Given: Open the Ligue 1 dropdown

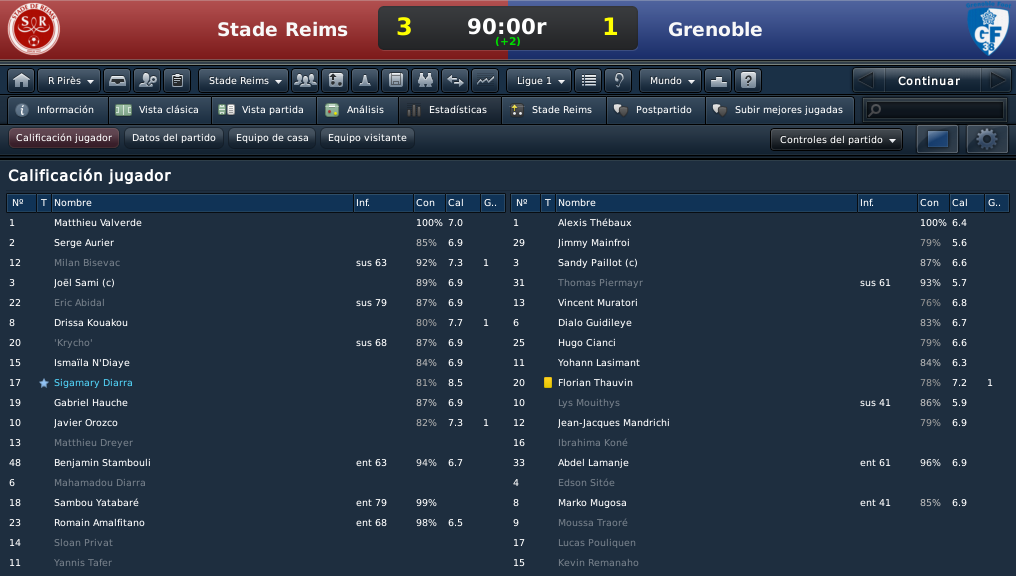Looking at the screenshot, I should pyautogui.click(x=539, y=81).
